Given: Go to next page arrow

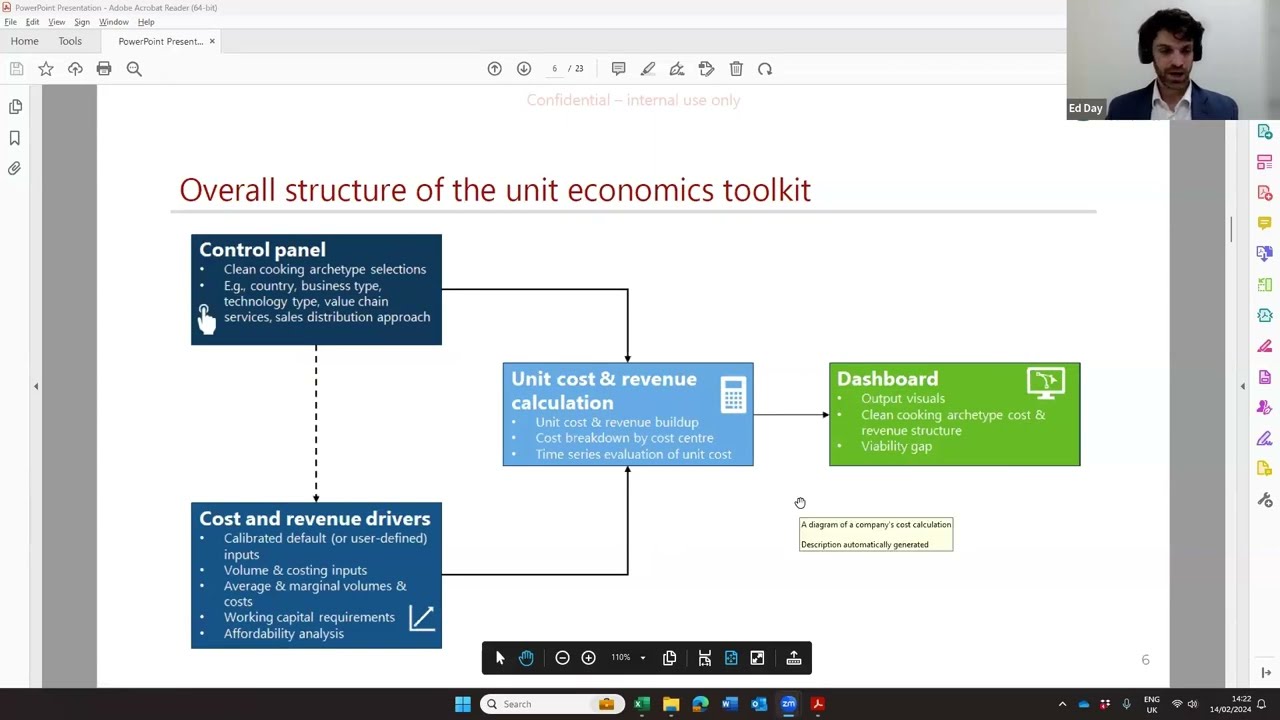Looking at the screenshot, I should 523,69.
